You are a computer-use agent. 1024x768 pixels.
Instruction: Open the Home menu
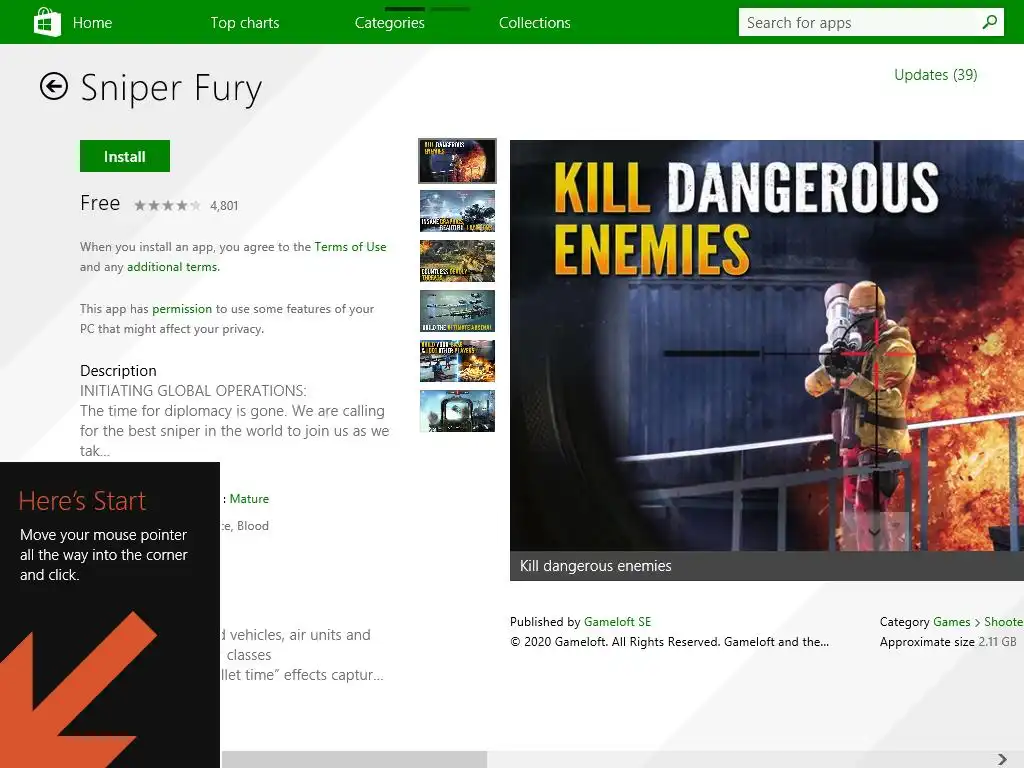(x=92, y=23)
